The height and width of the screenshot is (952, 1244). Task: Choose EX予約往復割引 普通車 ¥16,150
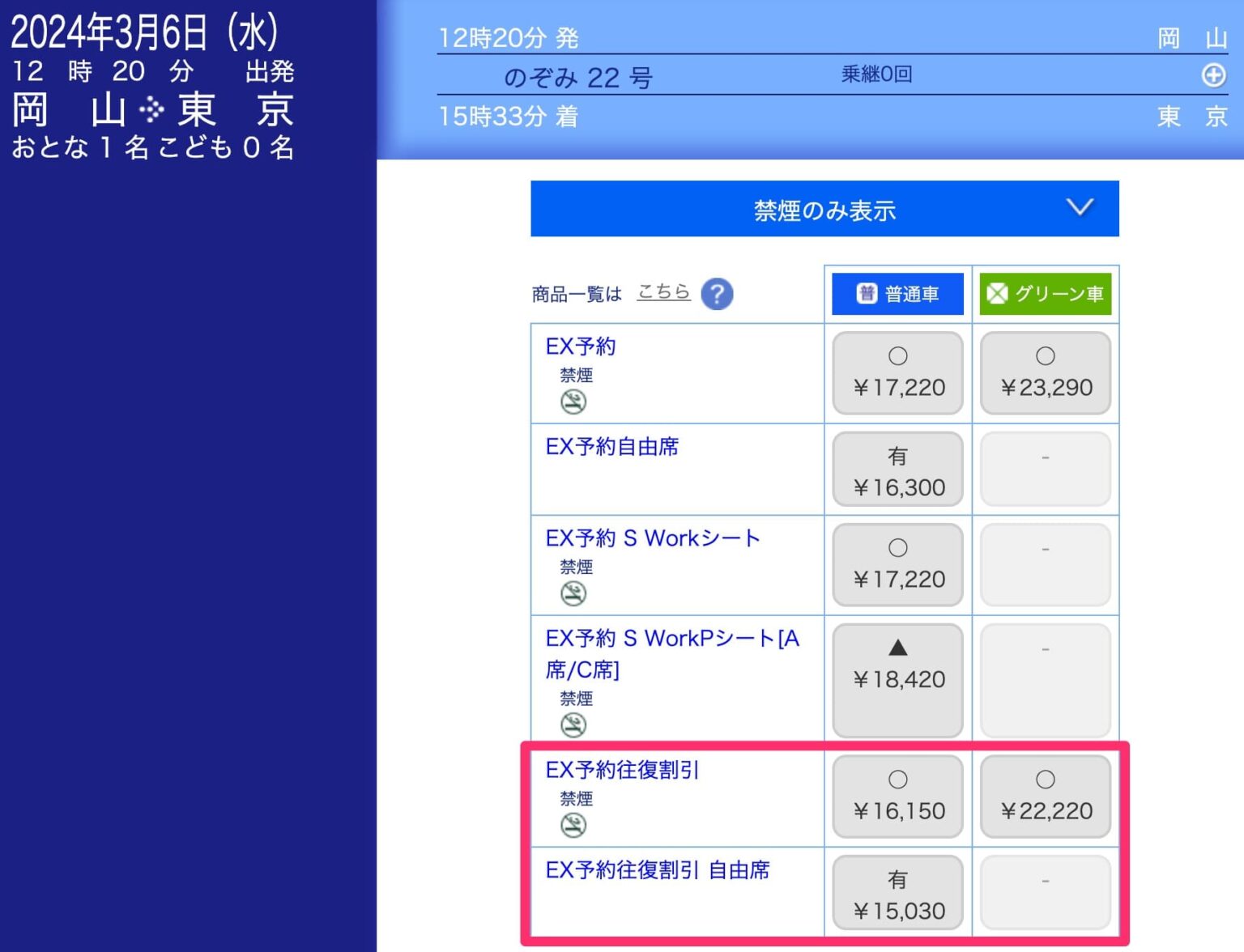pyautogui.click(x=898, y=797)
